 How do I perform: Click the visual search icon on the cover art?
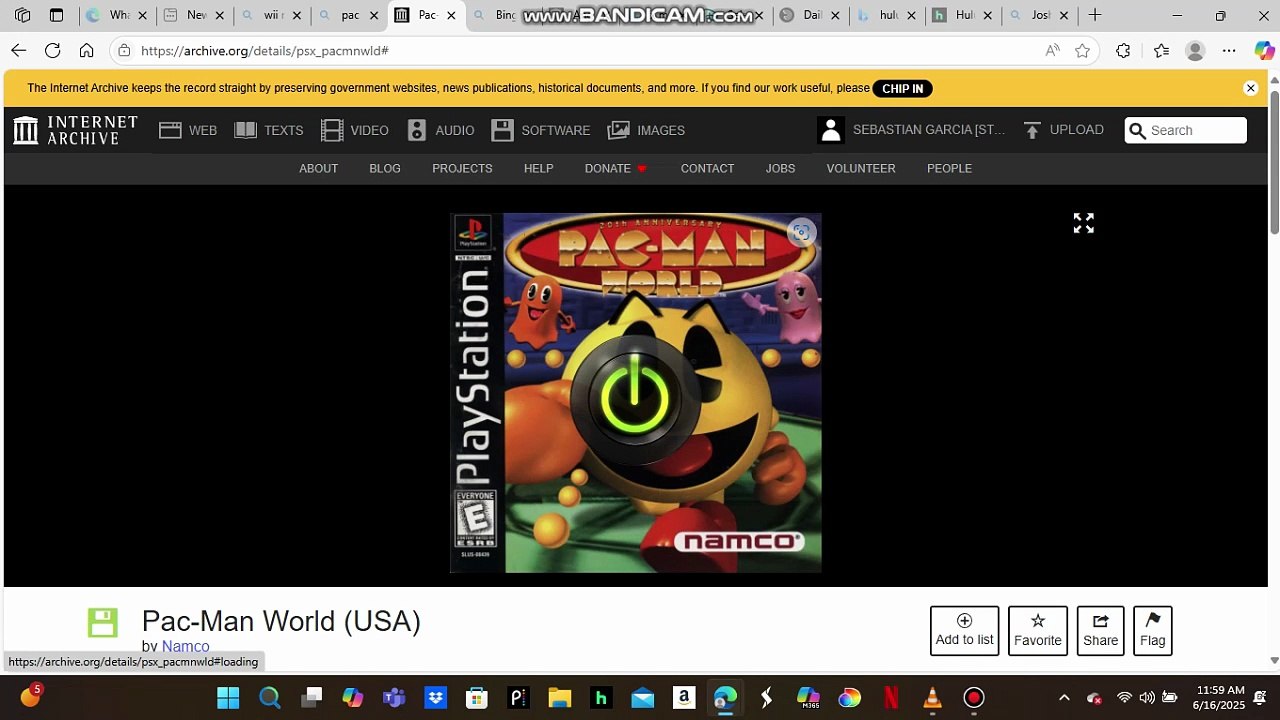tap(801, 233)
